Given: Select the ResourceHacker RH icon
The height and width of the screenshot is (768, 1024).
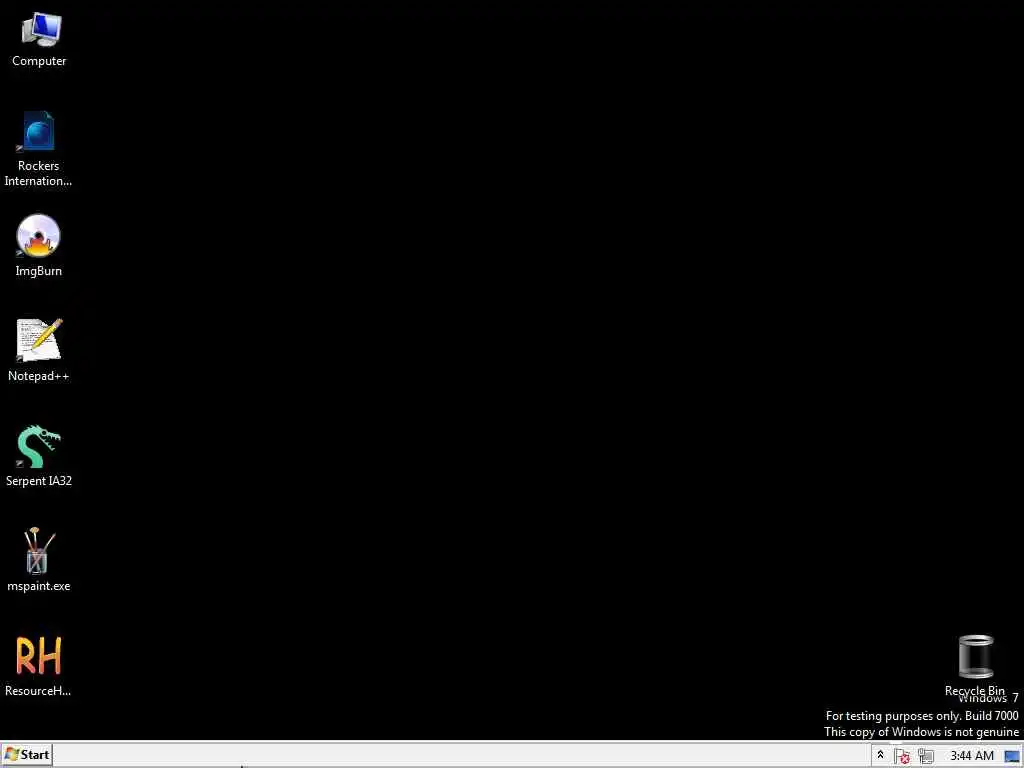Looking at the screenshot, I should coord(39,656).
